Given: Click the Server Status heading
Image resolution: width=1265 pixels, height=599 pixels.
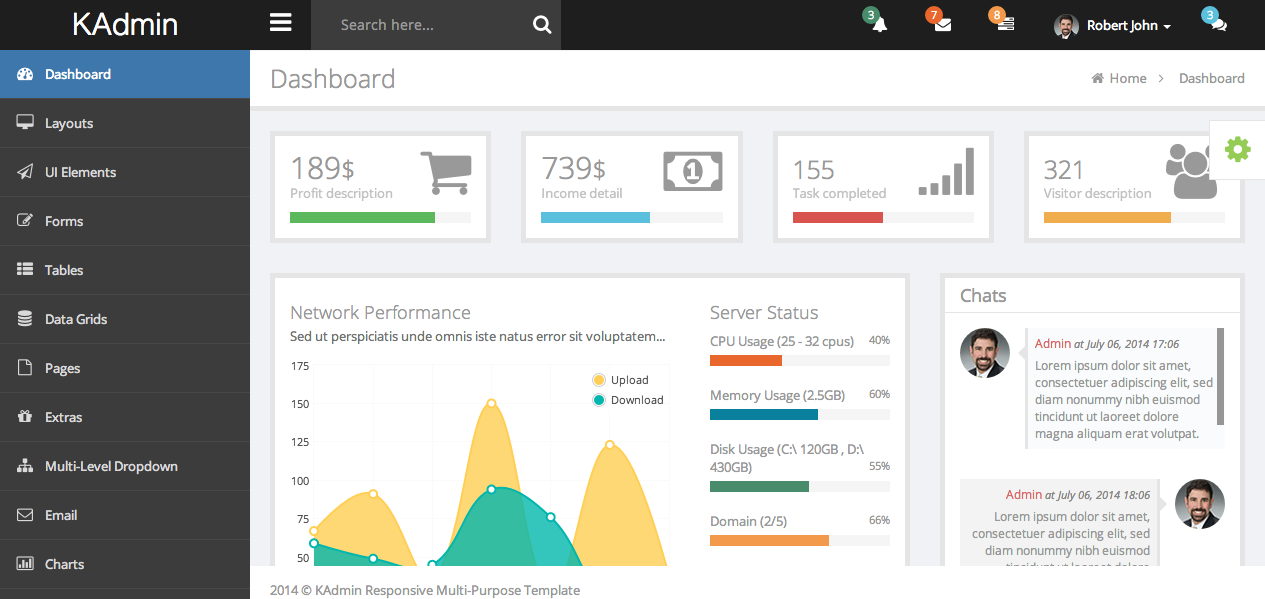Looking at the screenshot, I should [x=764, y=312].
